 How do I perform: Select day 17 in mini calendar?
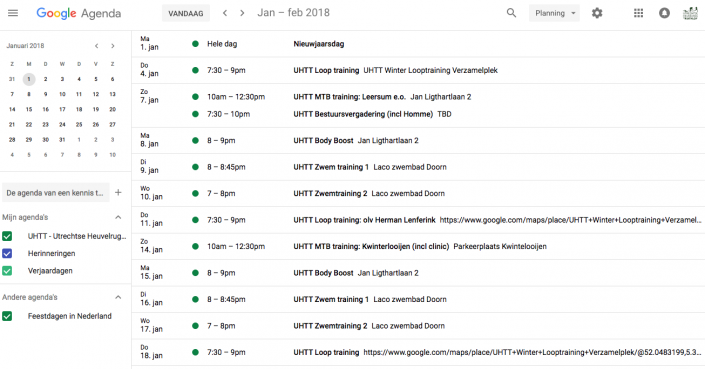[62, 109]
